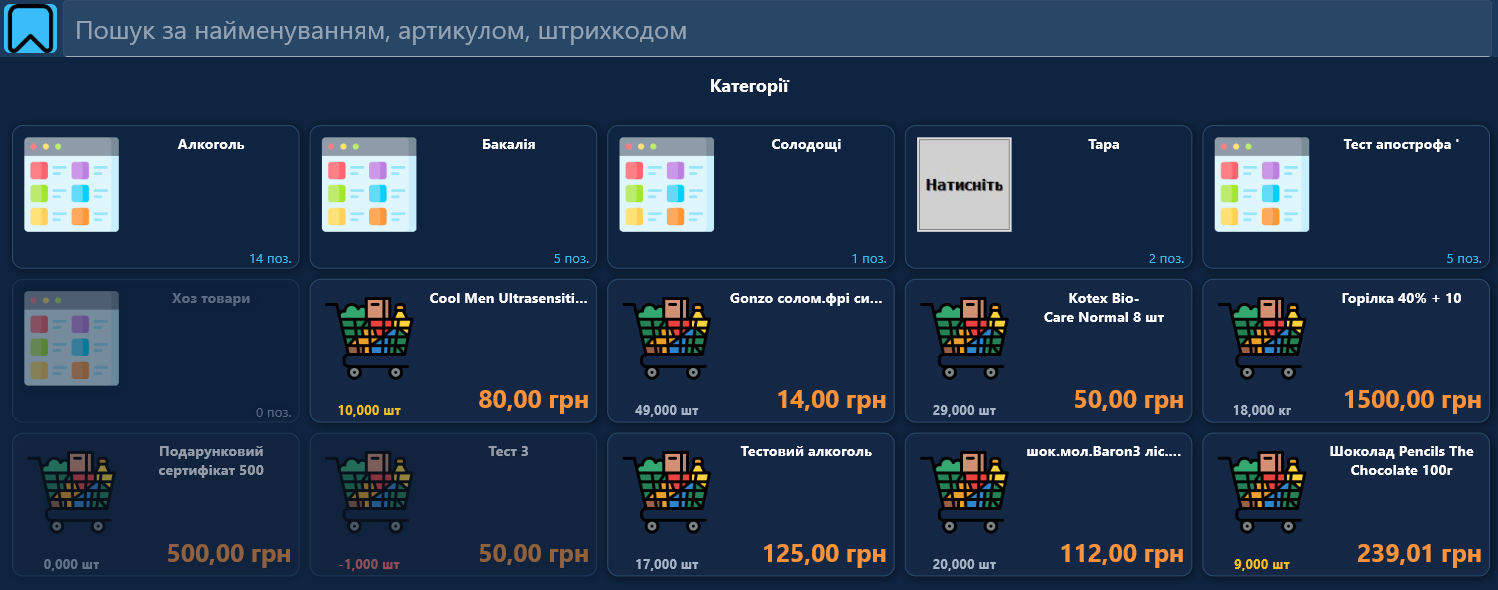Click the 239,01 грн price
This screenshot has width=1498, height=590.
[1419, 554]
